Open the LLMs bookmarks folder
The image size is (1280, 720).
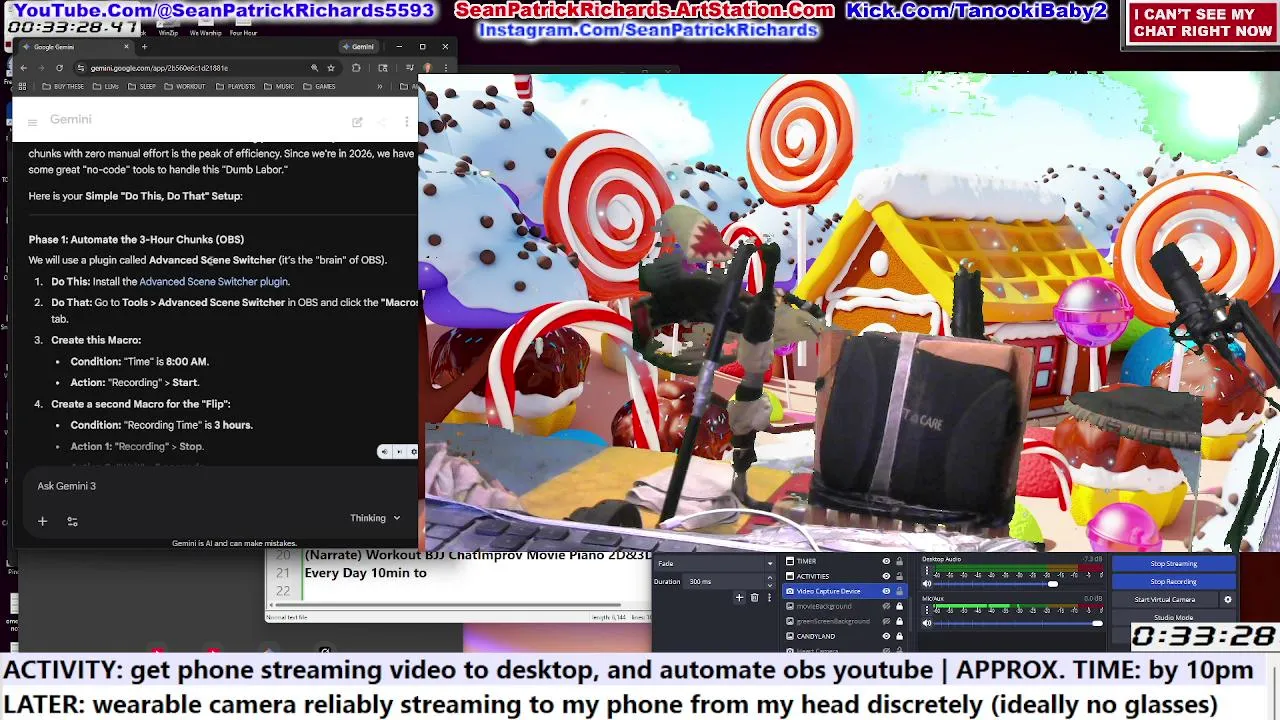point(105,86)
